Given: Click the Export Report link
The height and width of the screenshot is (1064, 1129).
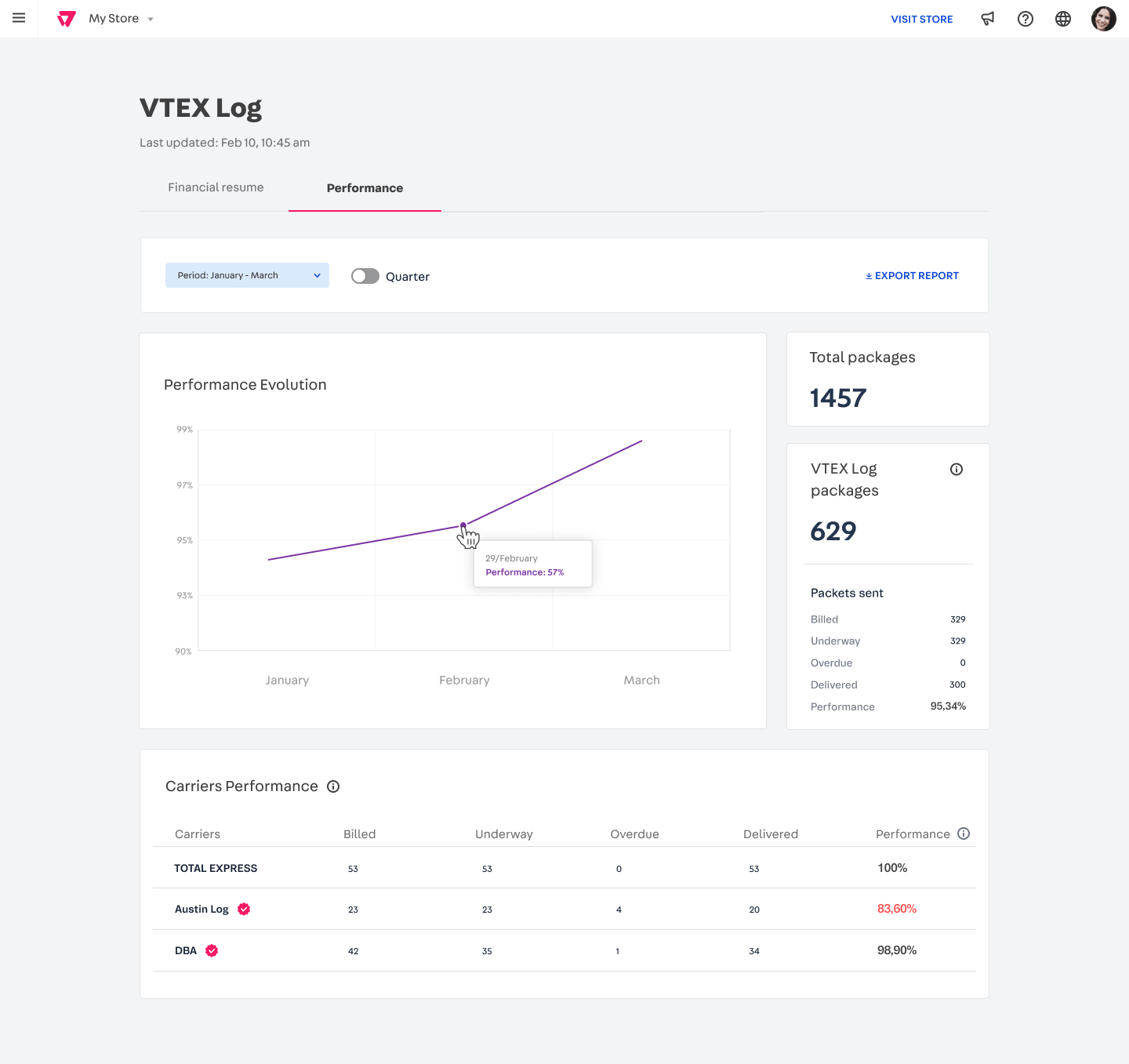Looking at the screenshot, I should [x=912, y=275].
